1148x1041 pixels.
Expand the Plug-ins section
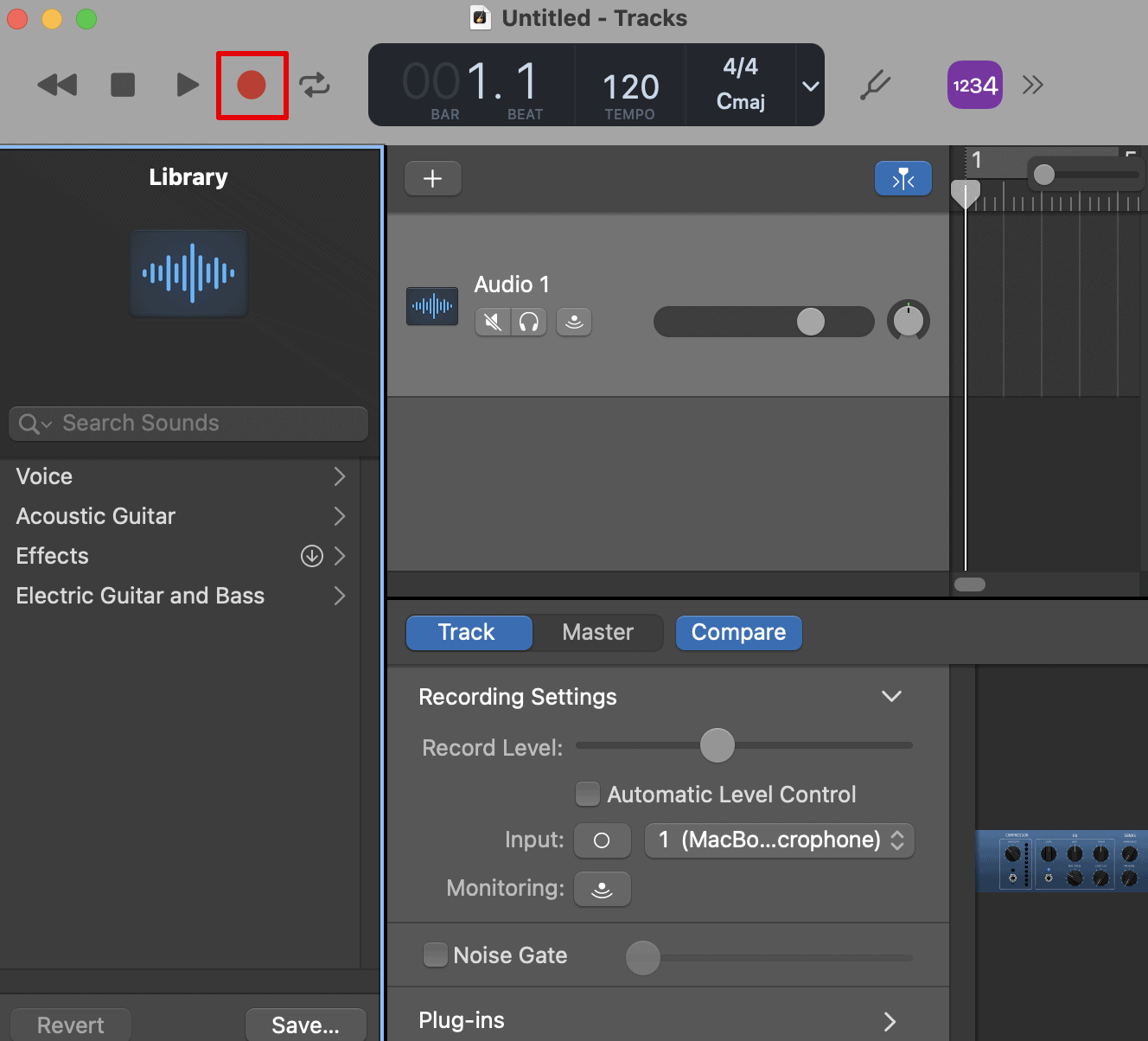click(890, 1021)
